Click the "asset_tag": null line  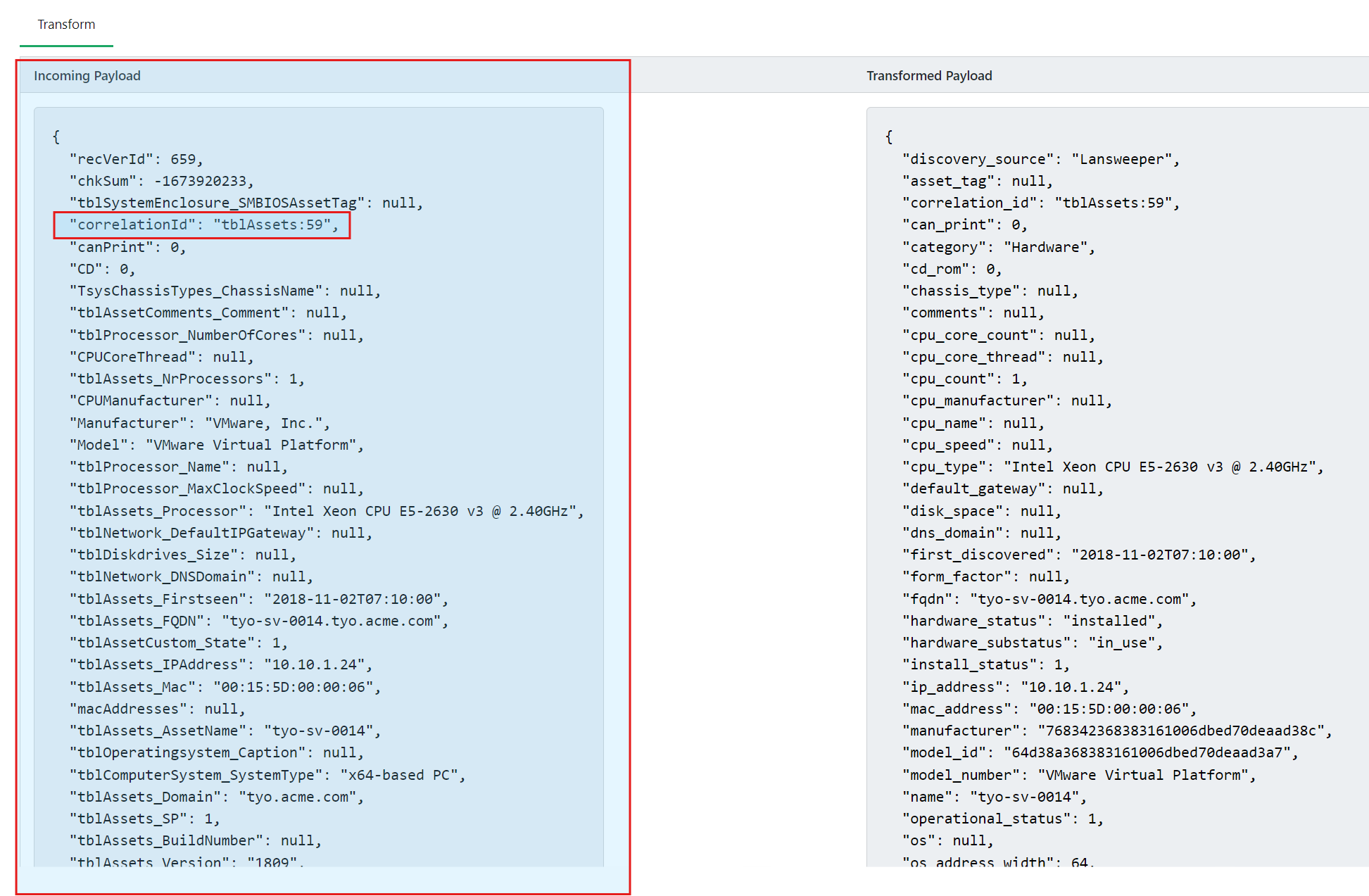coord(978,181)
